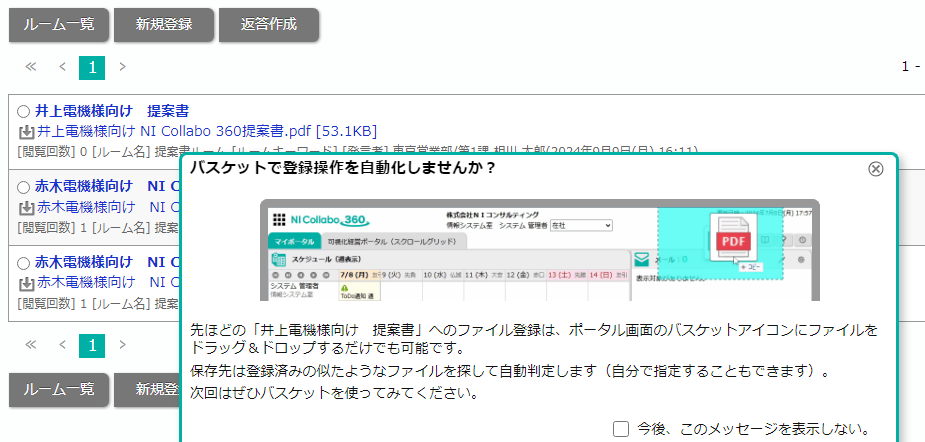This screenshot has height=442, width=925.
Task: Select radio for third row 赤木電機様向け
Action: coord(23,263)
